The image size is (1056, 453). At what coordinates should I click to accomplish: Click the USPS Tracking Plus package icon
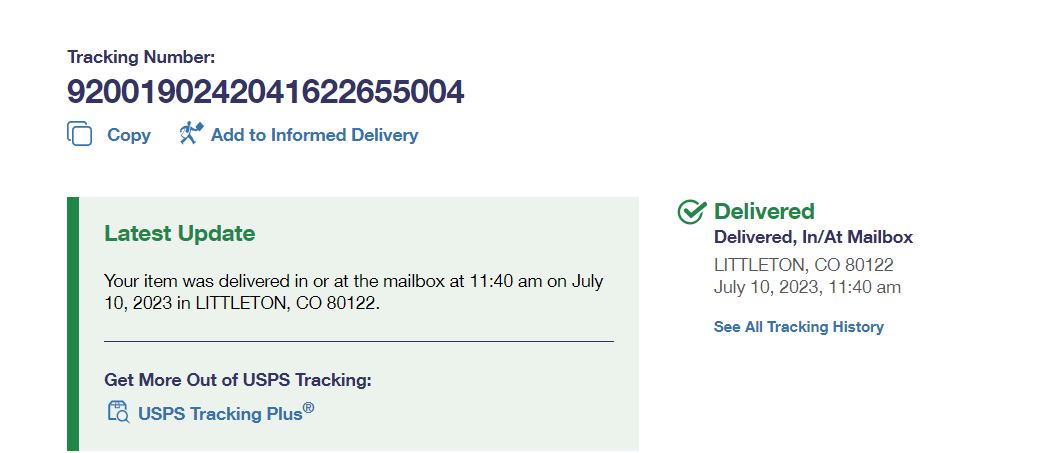(118, 412)
